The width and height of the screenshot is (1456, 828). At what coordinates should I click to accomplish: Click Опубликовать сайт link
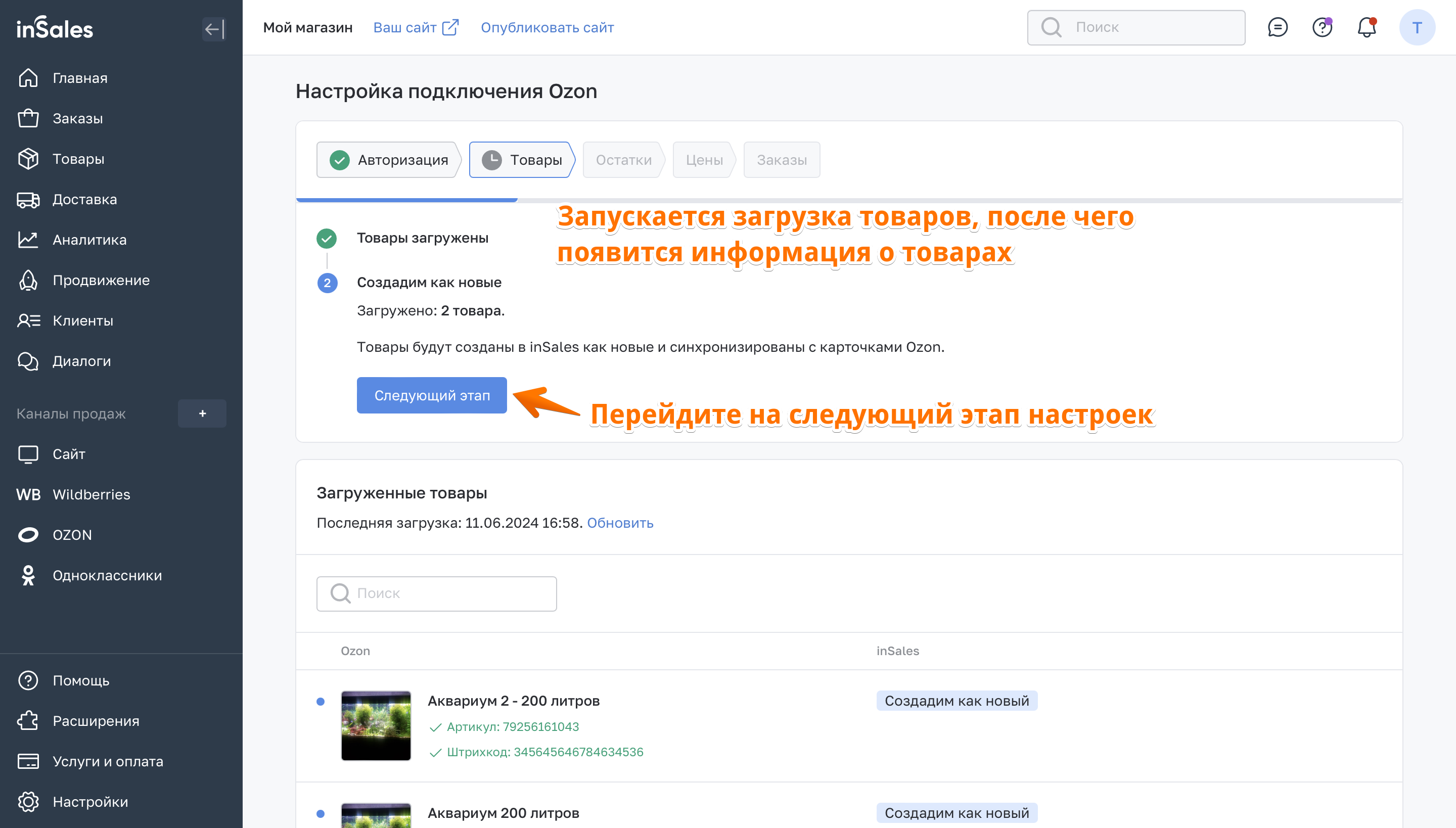547,27
